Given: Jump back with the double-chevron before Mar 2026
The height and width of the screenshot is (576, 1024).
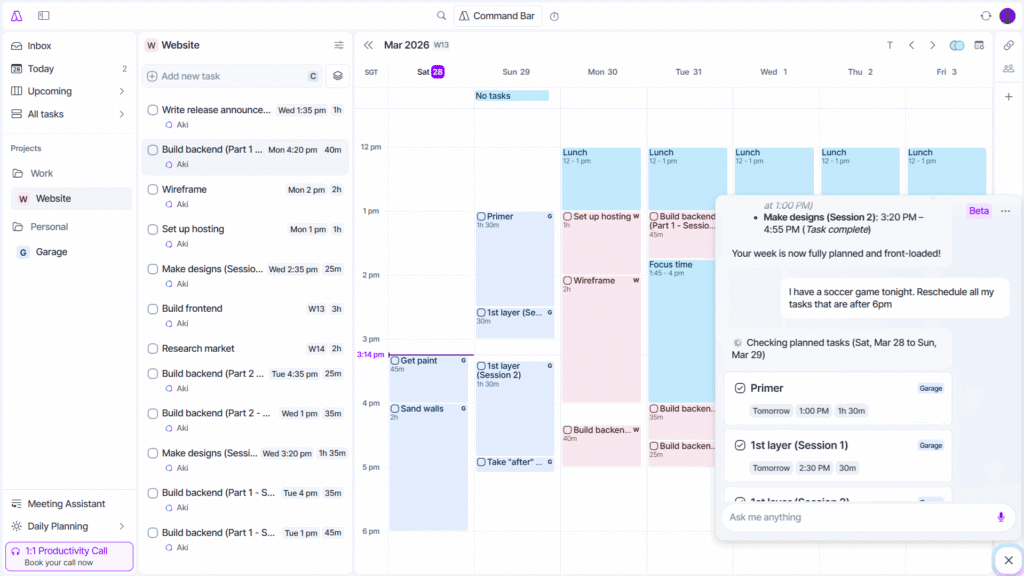Looking at the screenshot, I should coord(368,44).
